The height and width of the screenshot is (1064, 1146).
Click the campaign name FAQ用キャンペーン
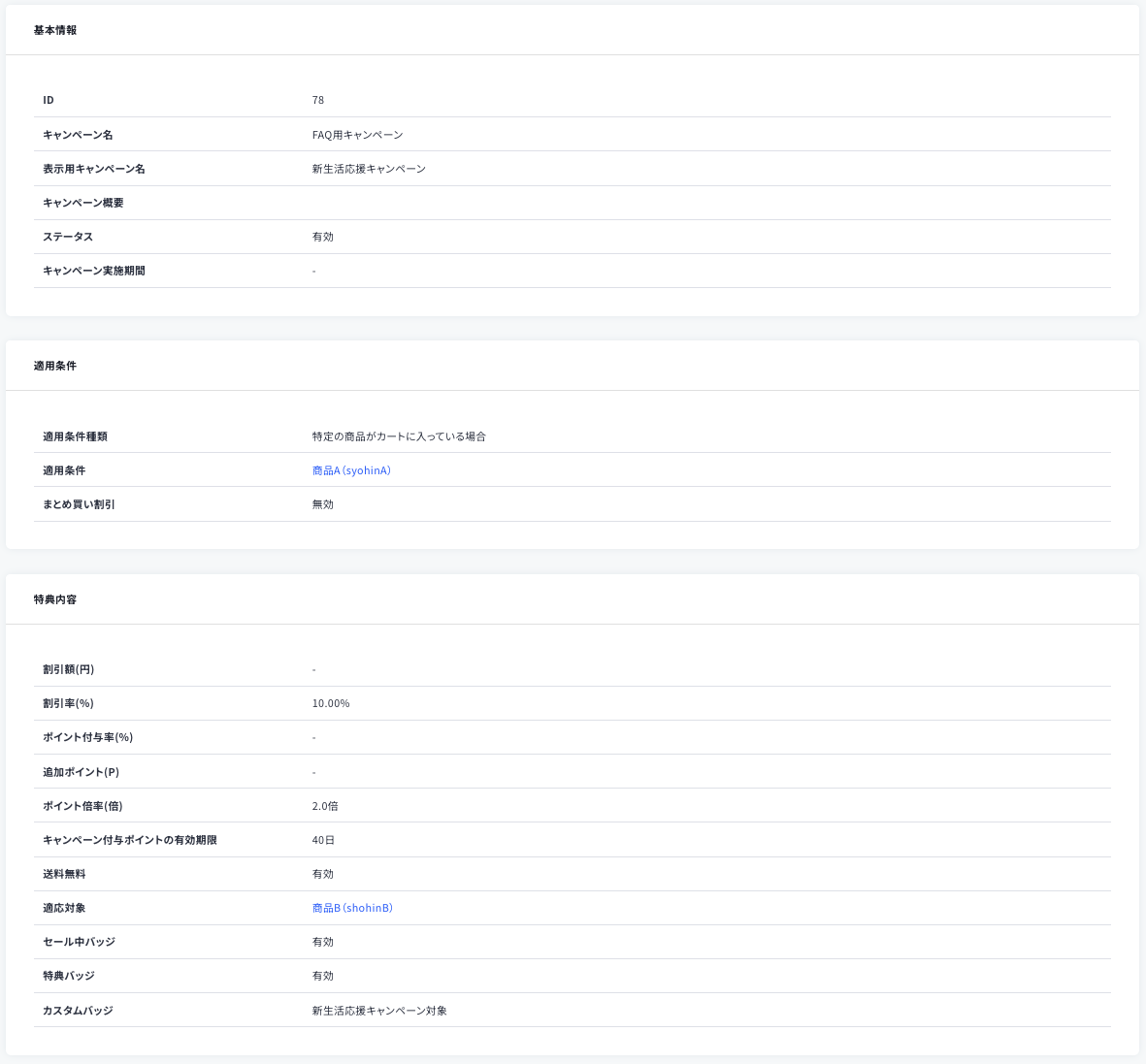(x=357, y=135)
